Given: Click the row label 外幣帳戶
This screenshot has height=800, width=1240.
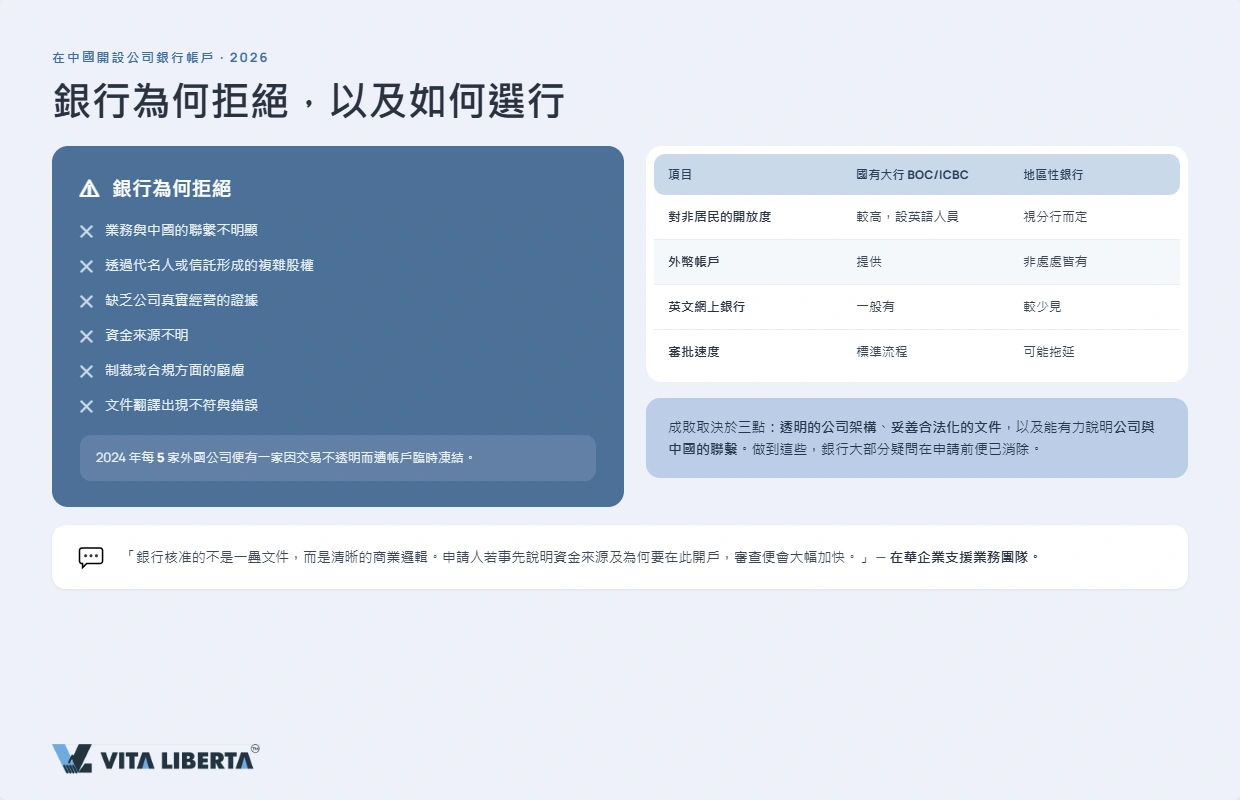Looking at the screenshot, I should pos(694,262).
